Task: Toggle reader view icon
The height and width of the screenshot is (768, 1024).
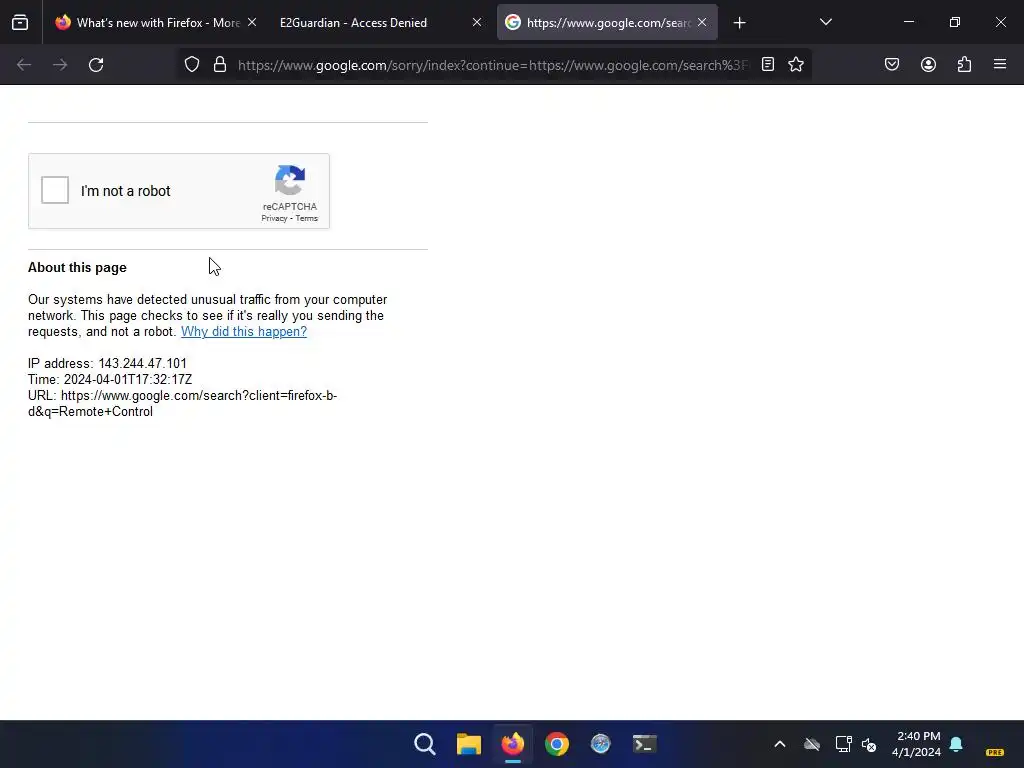Action: pyautogui.click(x=768, y=64)
